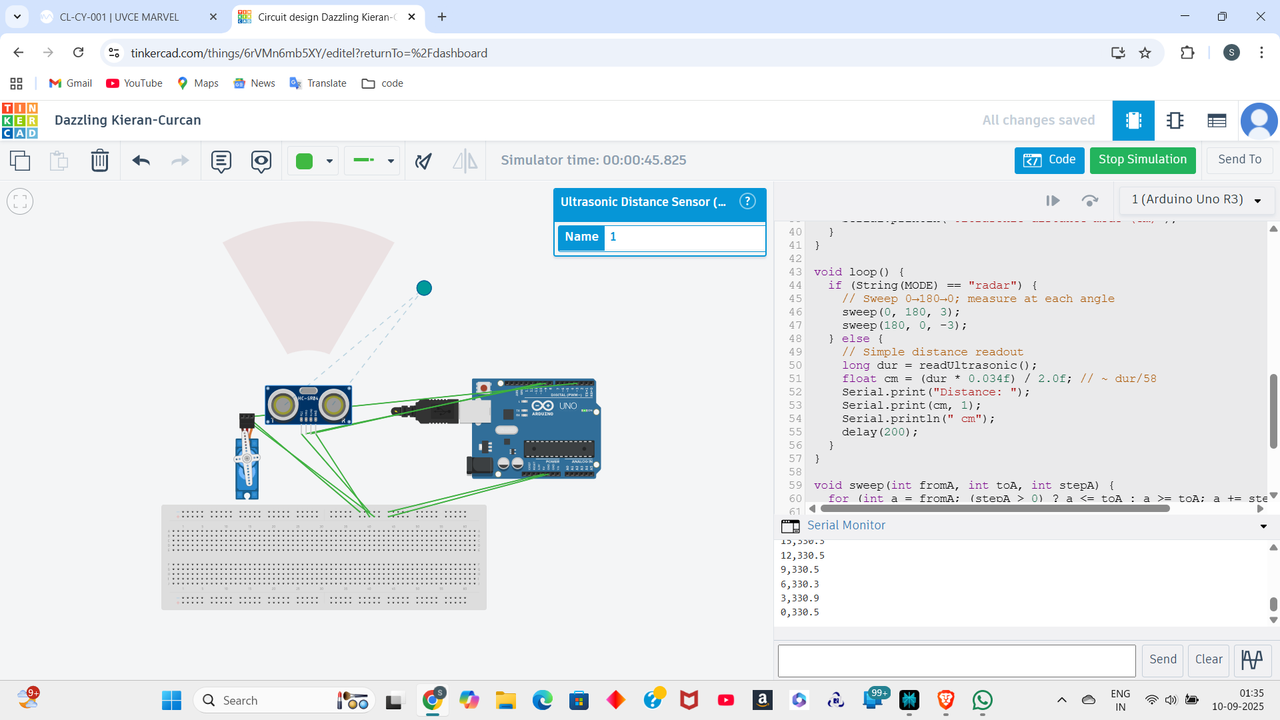Open the News bookmark
Viewport: 1280px width, 720px height.
point(254,83)
